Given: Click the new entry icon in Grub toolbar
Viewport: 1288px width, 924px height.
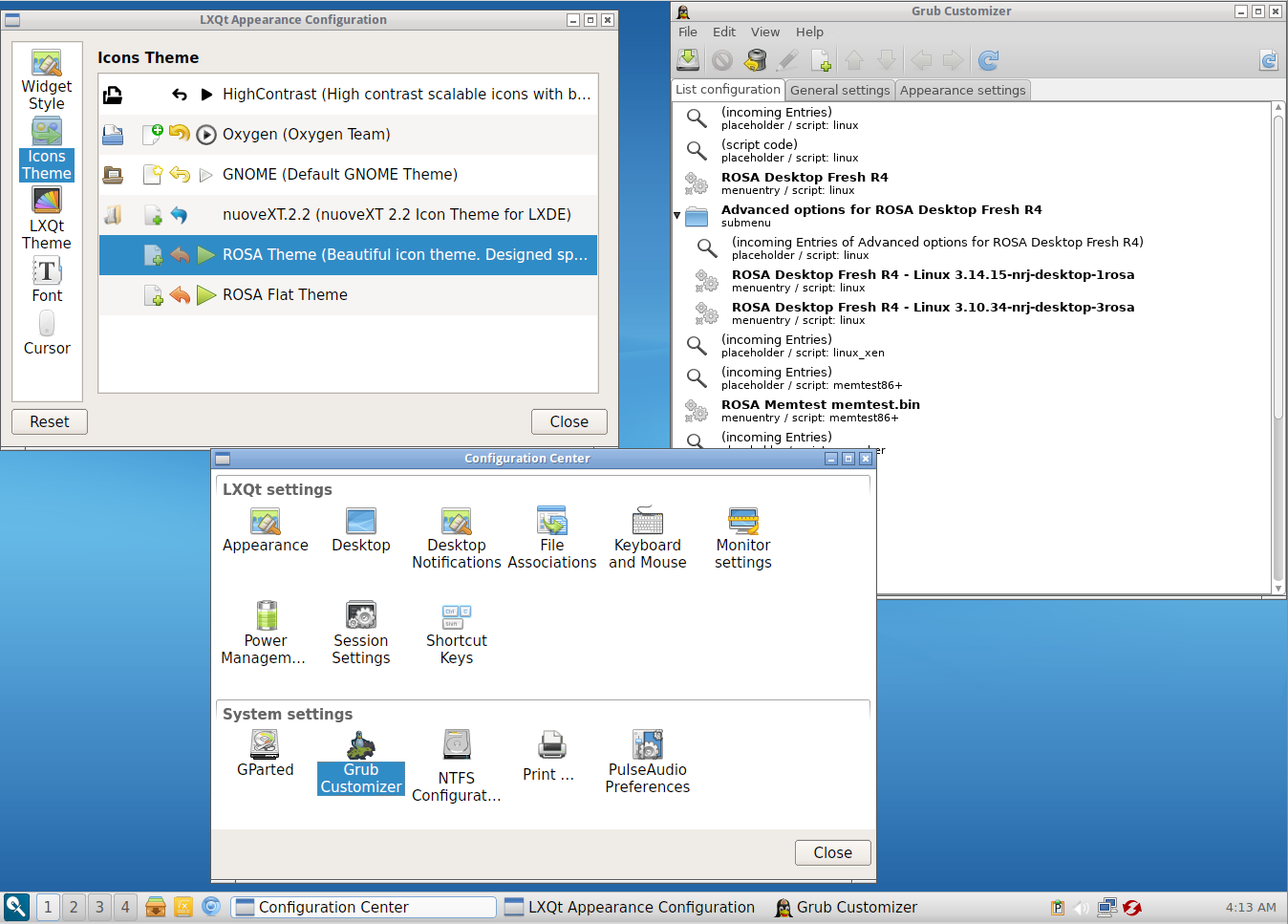Looking at the screenshot, I should [x=821, y=60].
